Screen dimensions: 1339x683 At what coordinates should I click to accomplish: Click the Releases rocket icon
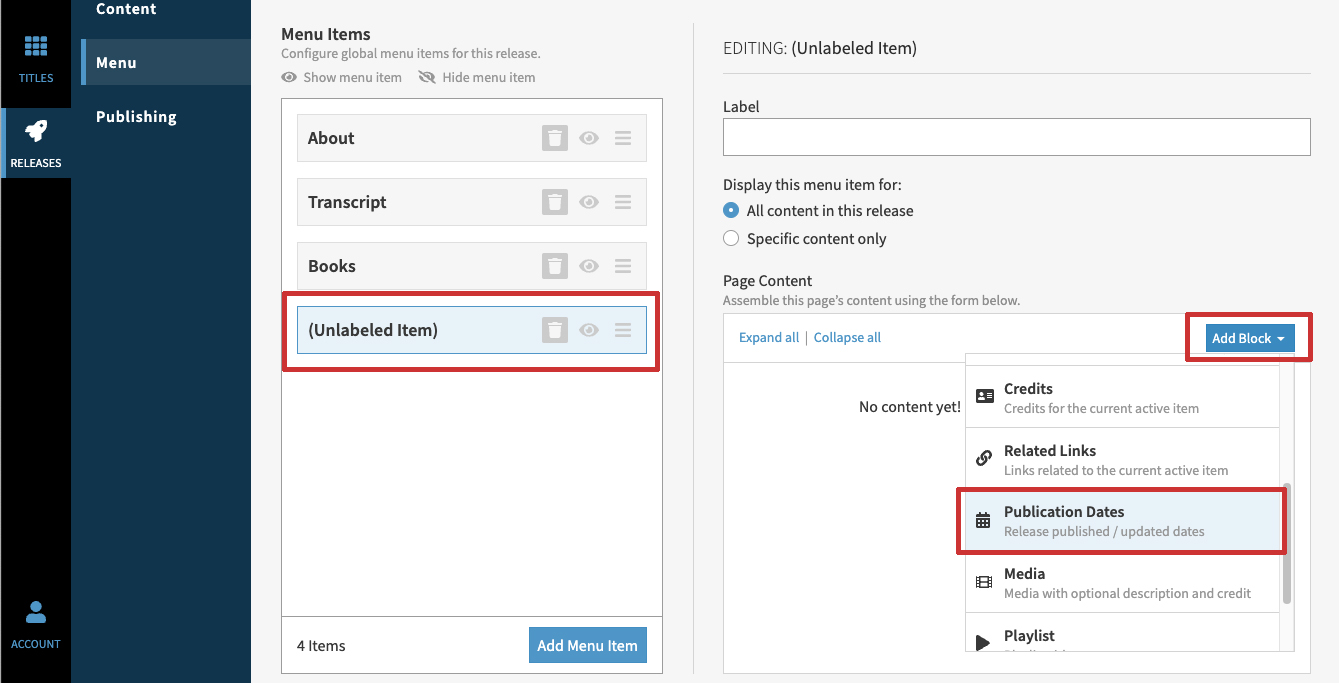(x=36, y=131)
